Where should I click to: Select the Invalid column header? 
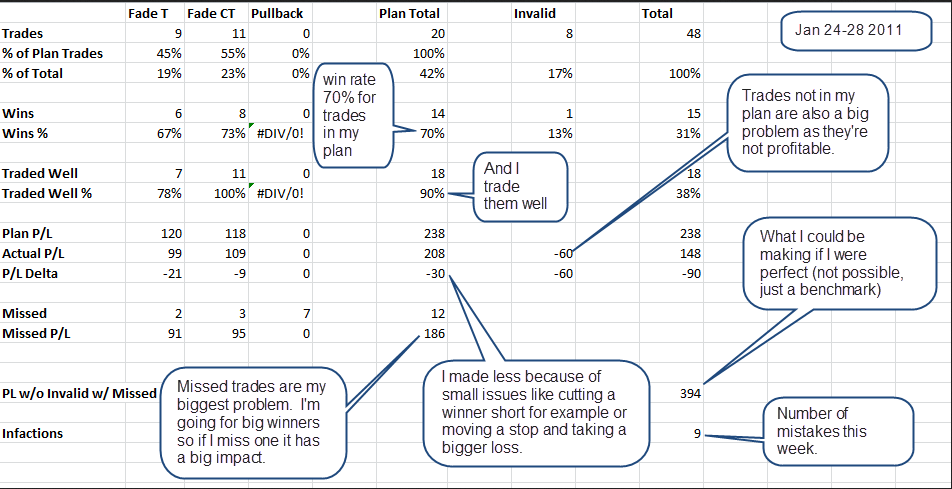point(533,13)
